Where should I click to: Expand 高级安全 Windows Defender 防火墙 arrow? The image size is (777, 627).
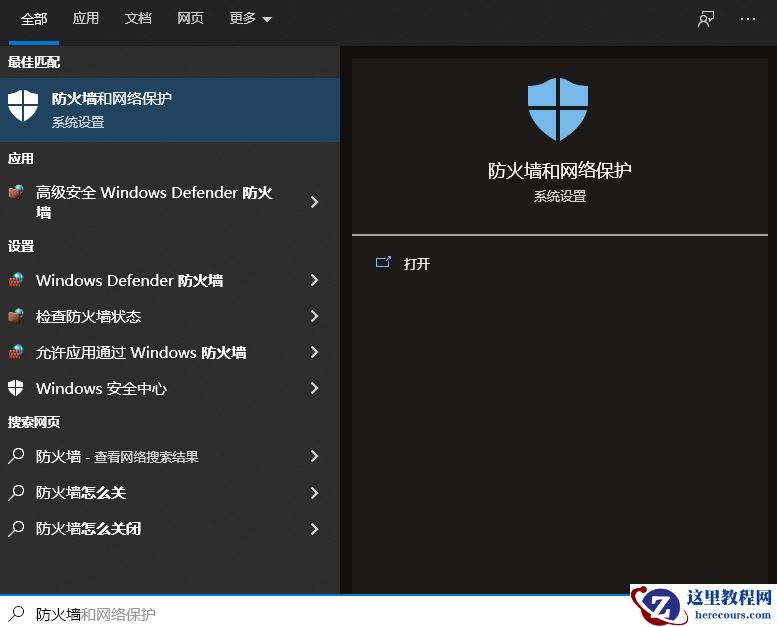[x=314, y=202]
